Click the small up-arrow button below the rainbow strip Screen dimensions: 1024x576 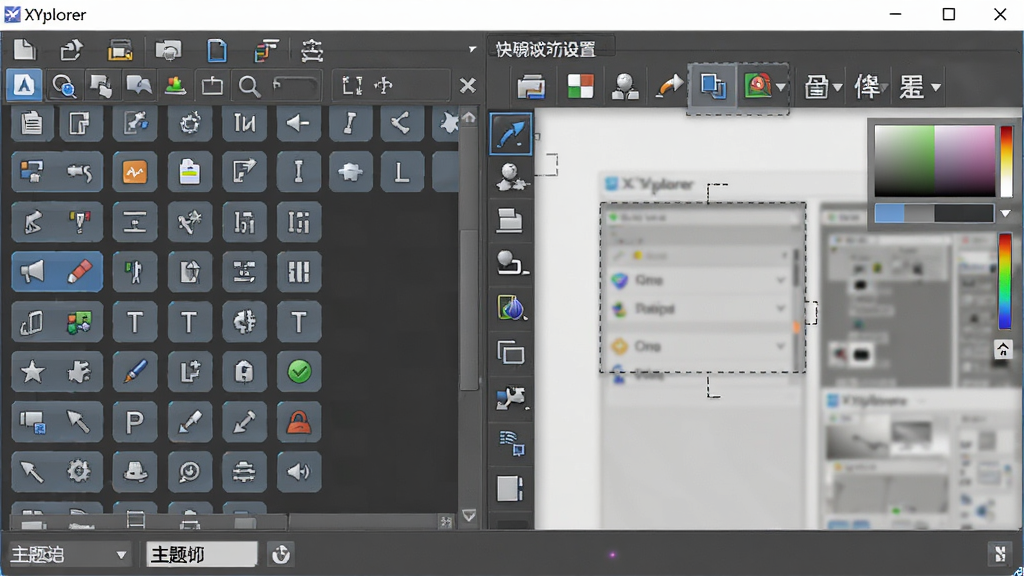click(x=1003, y=350)
